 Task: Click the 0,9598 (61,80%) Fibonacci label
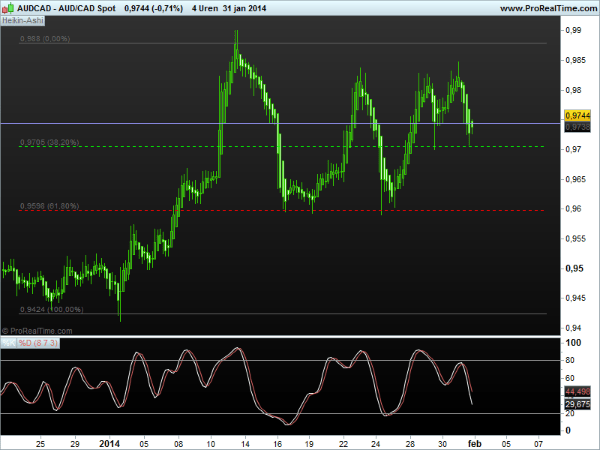click(x=50, y=206)
